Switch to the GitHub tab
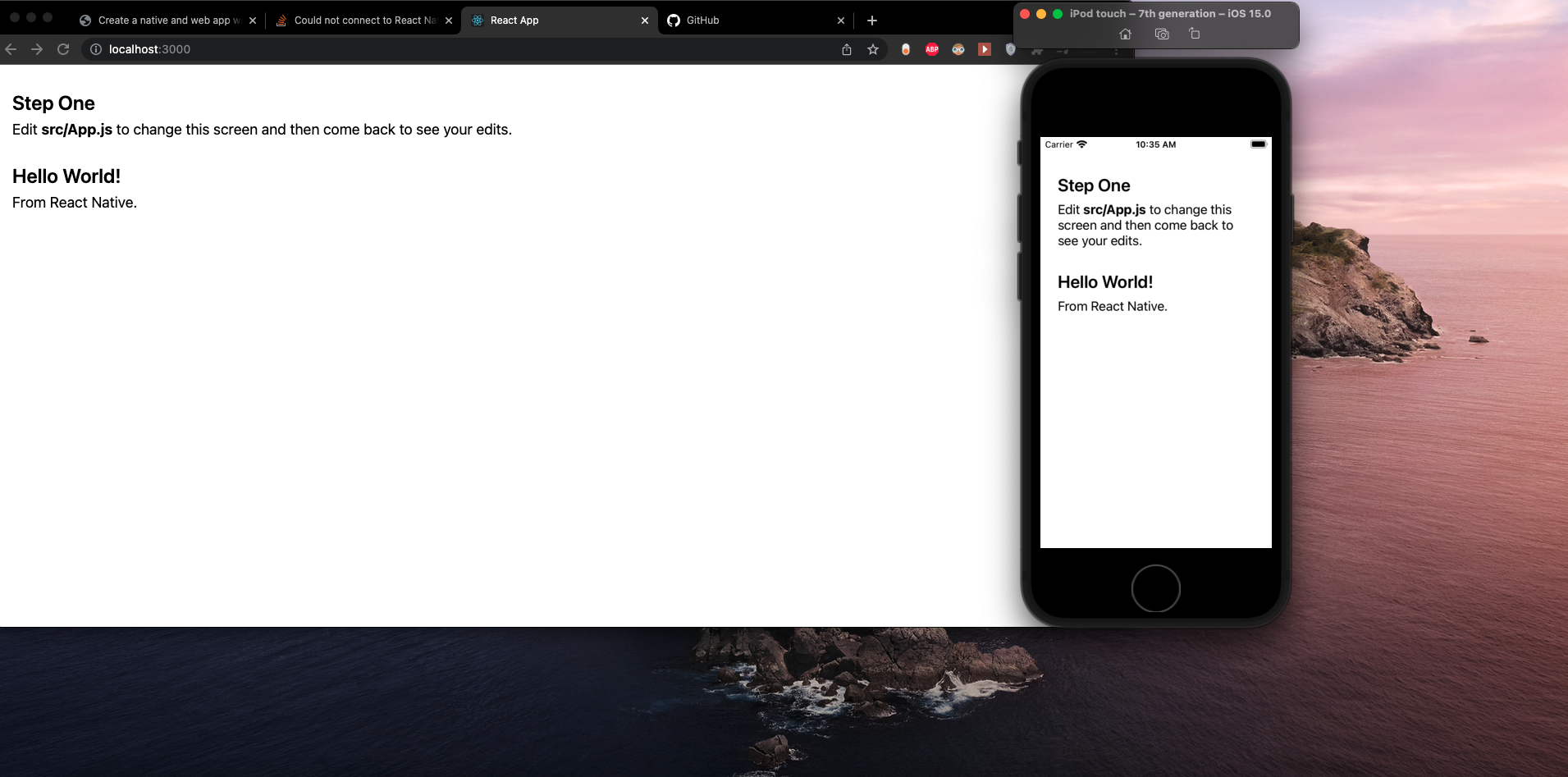Viewport: 1568px width, 777px height. pos(722,20)
